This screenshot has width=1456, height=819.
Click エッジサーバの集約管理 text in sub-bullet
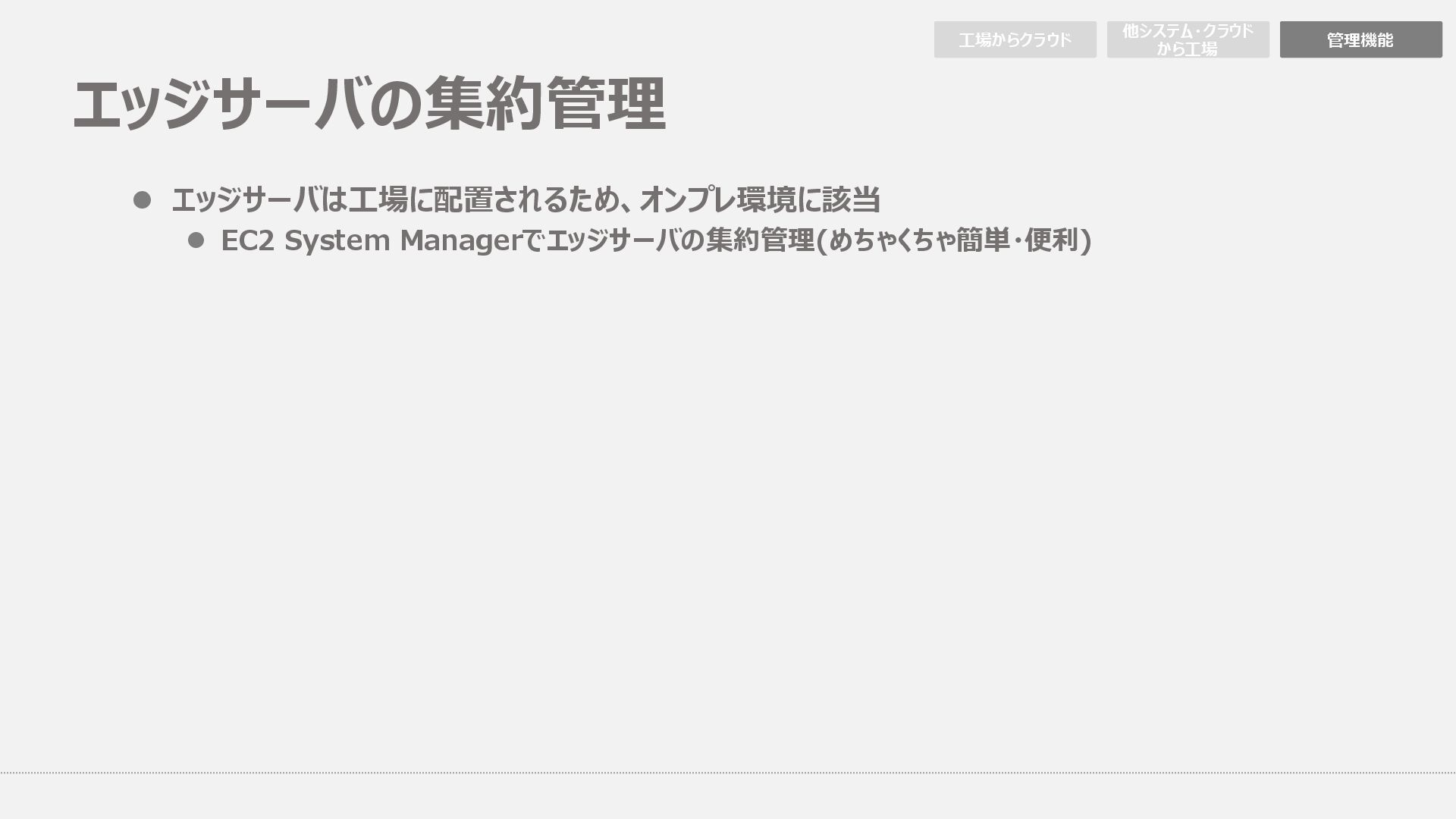(679, 240)
